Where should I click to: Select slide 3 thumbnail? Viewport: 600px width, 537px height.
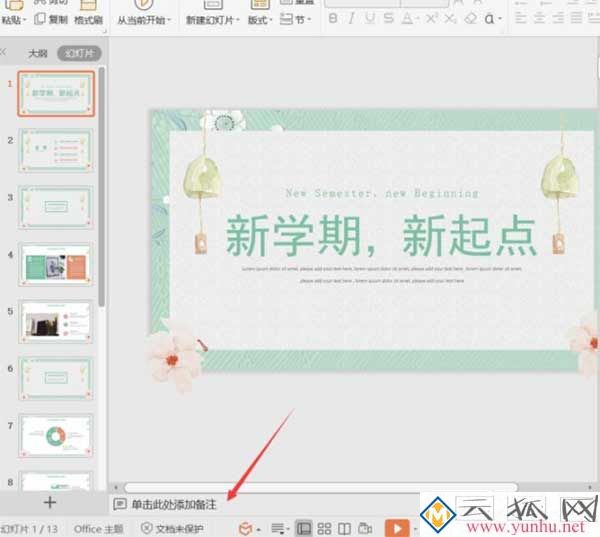click(x=56, y=207)
